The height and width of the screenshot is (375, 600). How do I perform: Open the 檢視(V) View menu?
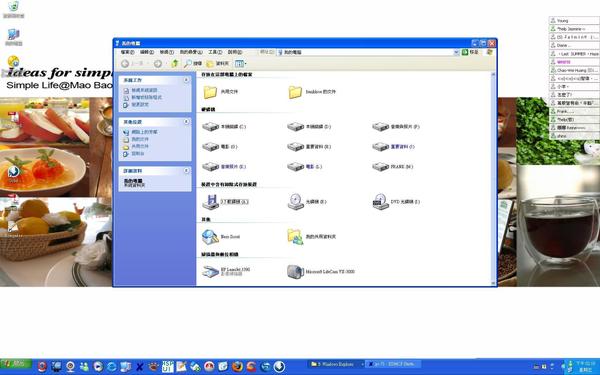(167, 52)
